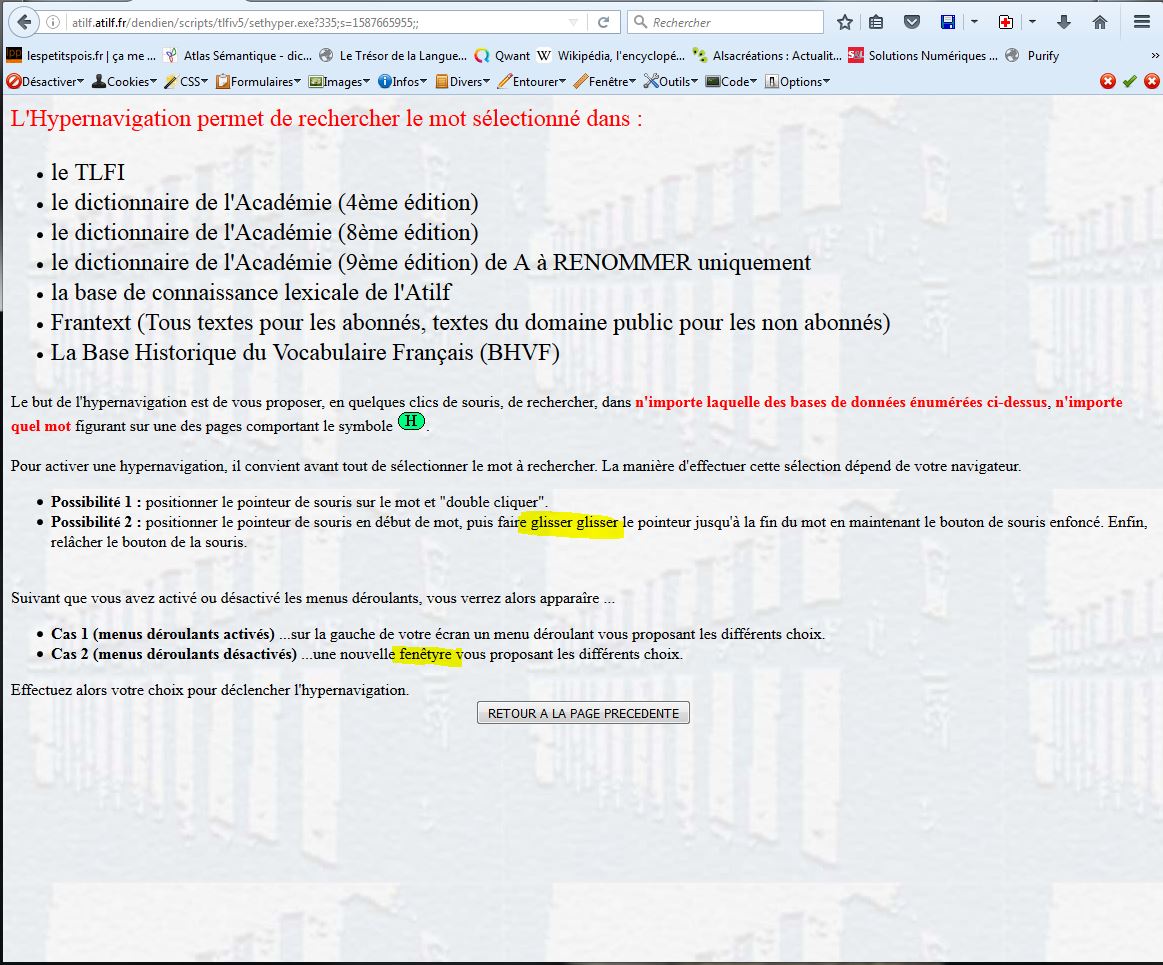Reload the page with the refresh icon
Viewport: 1163px width, 965px height.
pyautogui.click(x=603, y=22)
